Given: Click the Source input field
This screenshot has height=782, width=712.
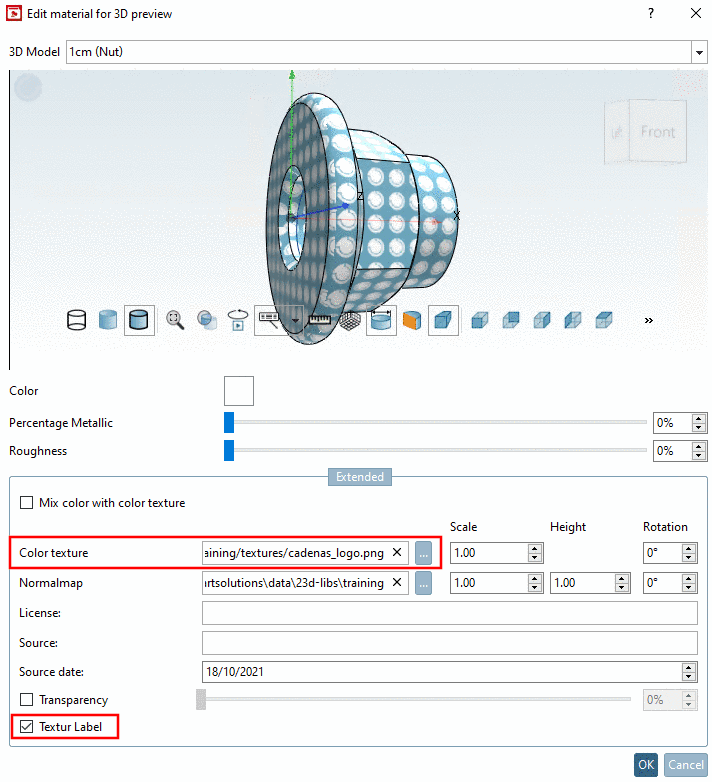Looking at the screenshot, I should point(449,643).
